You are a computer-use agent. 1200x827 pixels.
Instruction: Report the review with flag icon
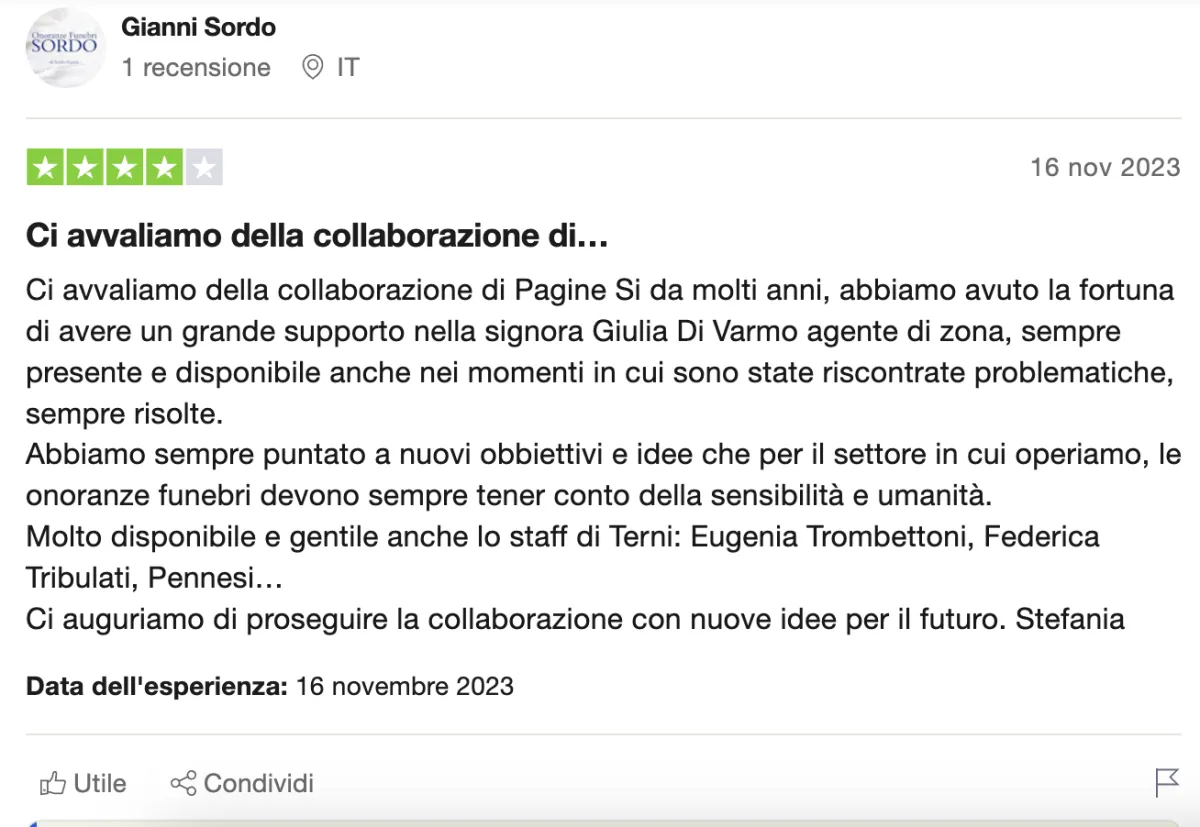pos(1166,782)
